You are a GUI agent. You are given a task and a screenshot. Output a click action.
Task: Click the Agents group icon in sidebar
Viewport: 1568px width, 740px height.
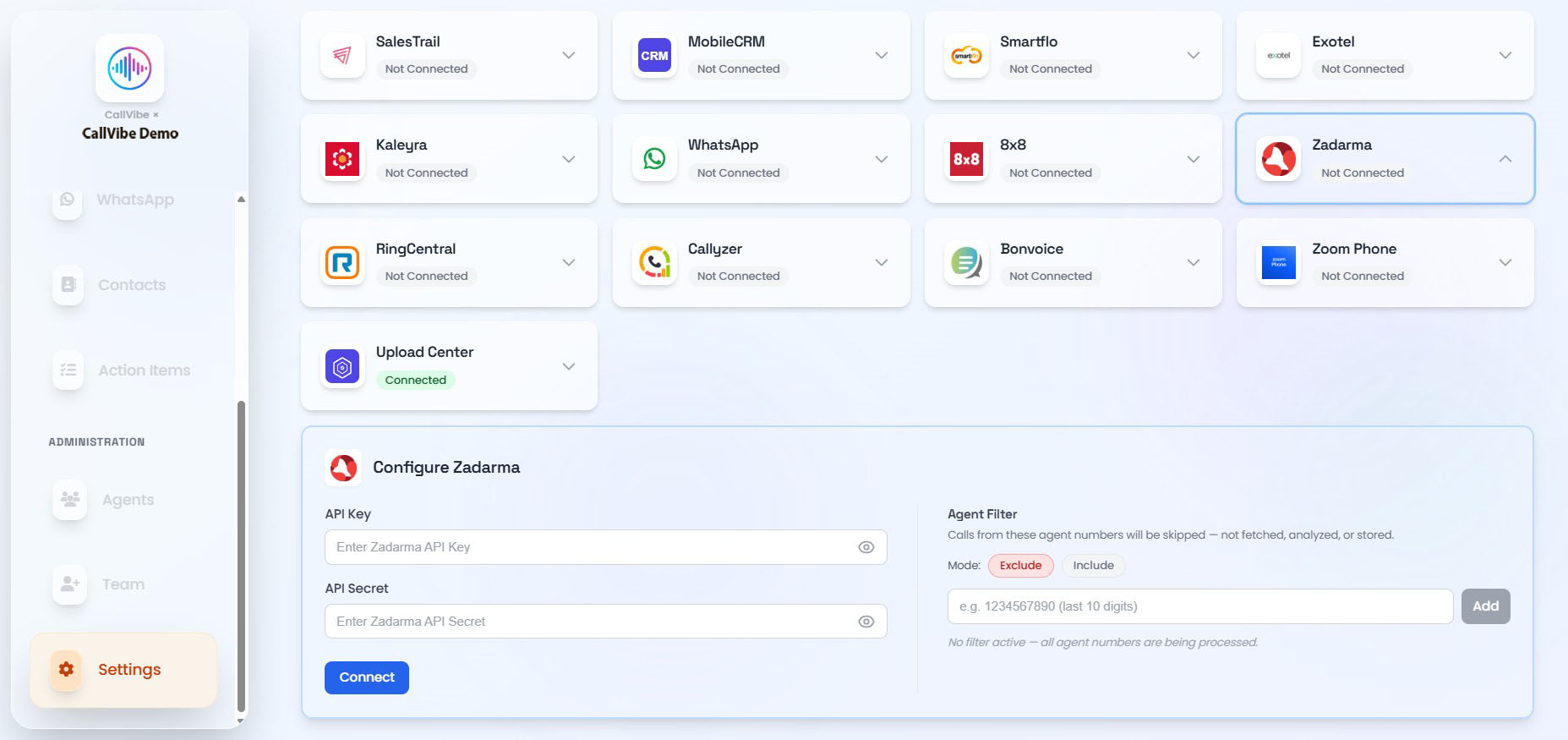pyautogui.click(x=70, y=500)
